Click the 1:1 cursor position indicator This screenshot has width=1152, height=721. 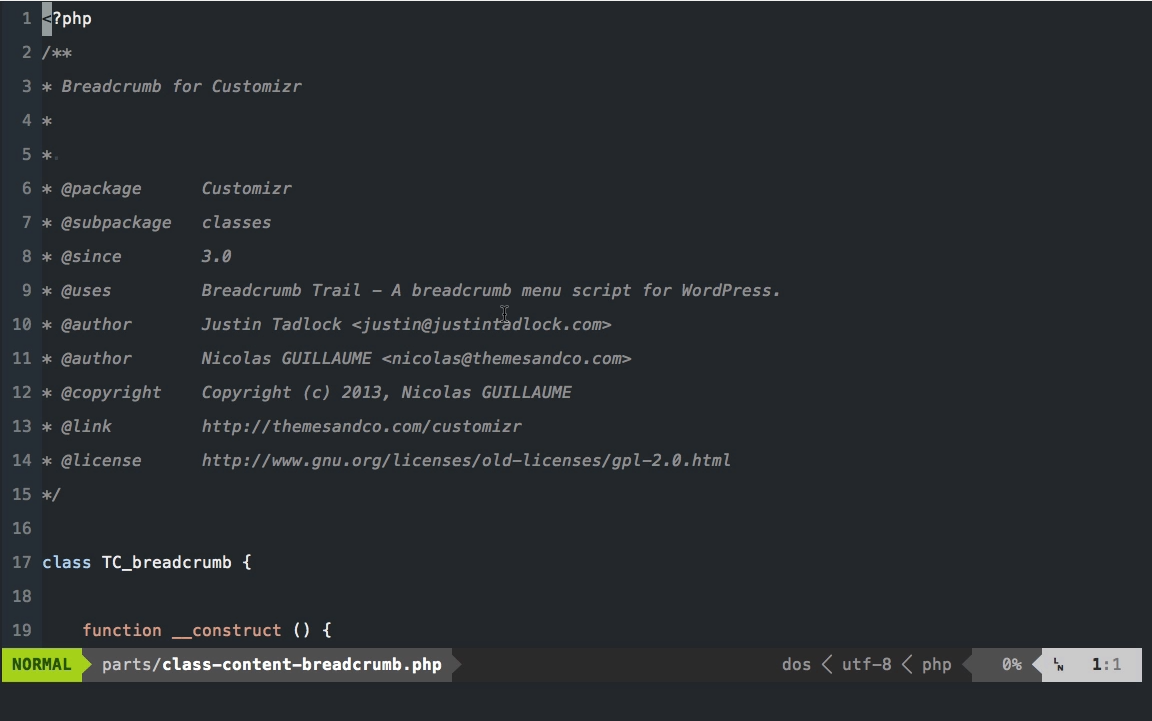1106,664
